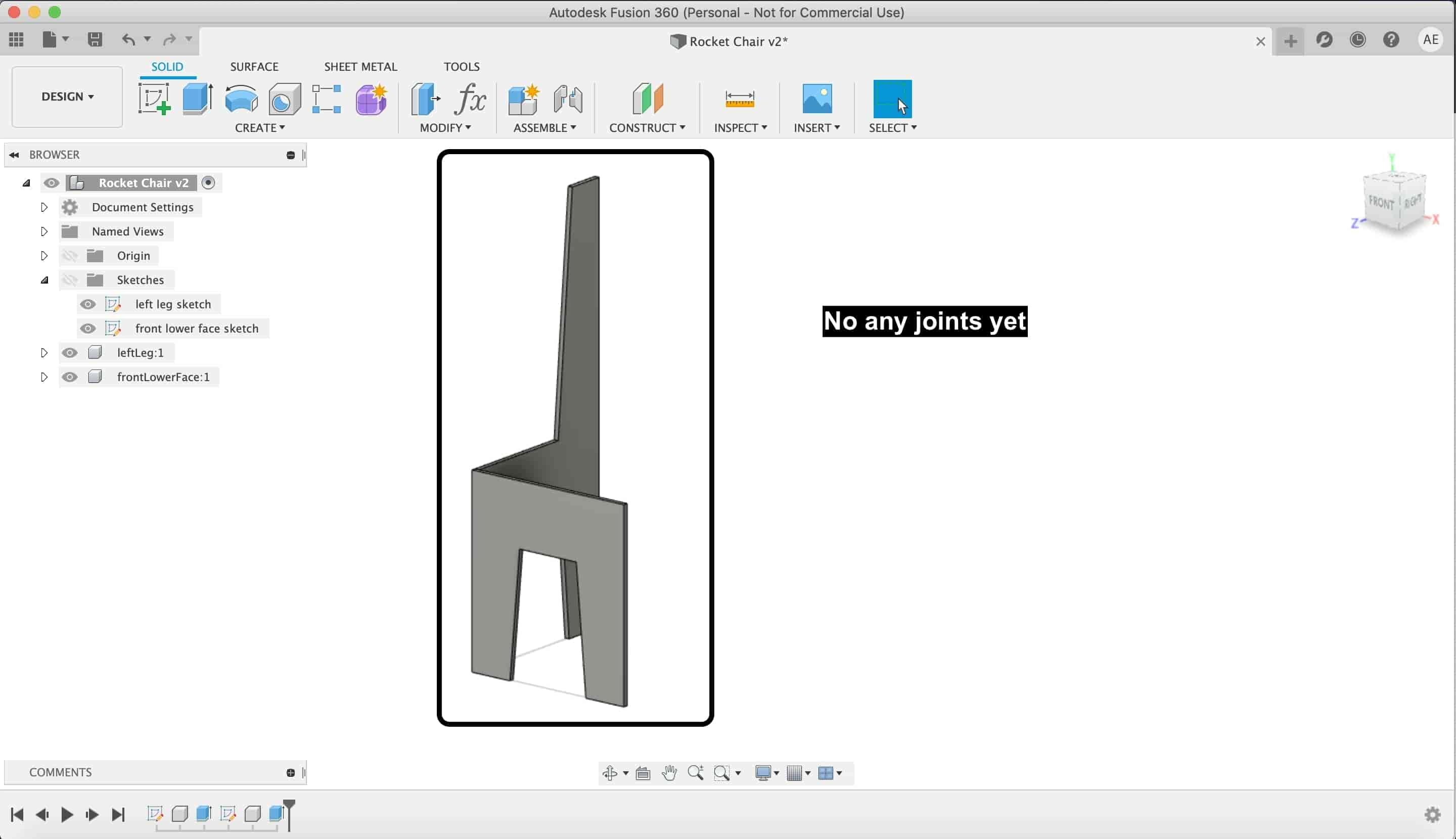Click the extensions refresh icon in title bar
This screenshot has height=839, width=1456.
(1324, 39)
